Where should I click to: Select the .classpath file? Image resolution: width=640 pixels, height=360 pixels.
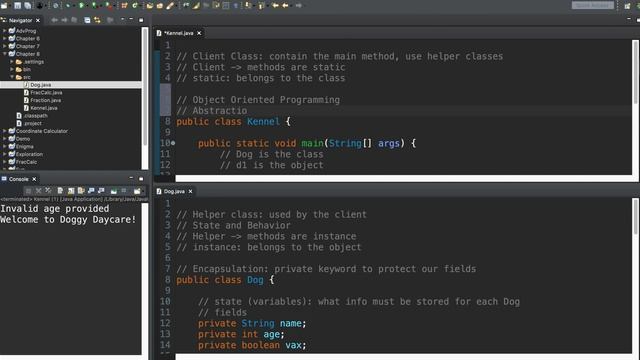point(36,116)
